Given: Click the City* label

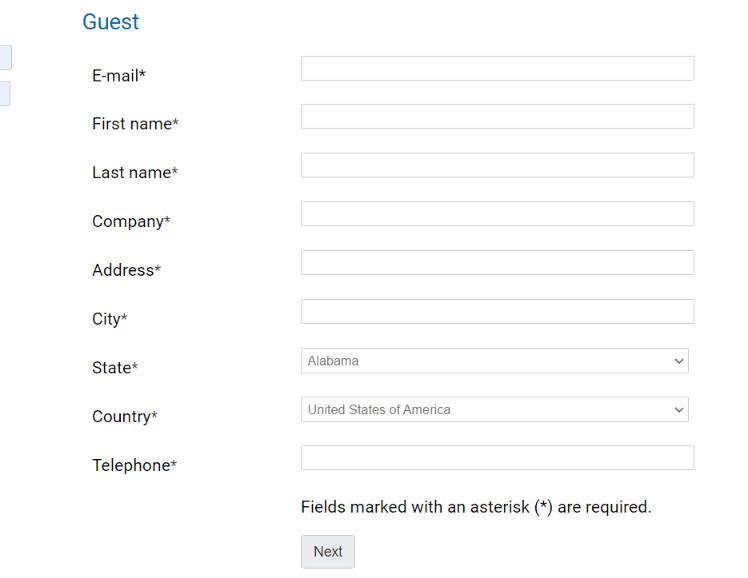Looking at the screenshot, I should click(x=110, y=319).
